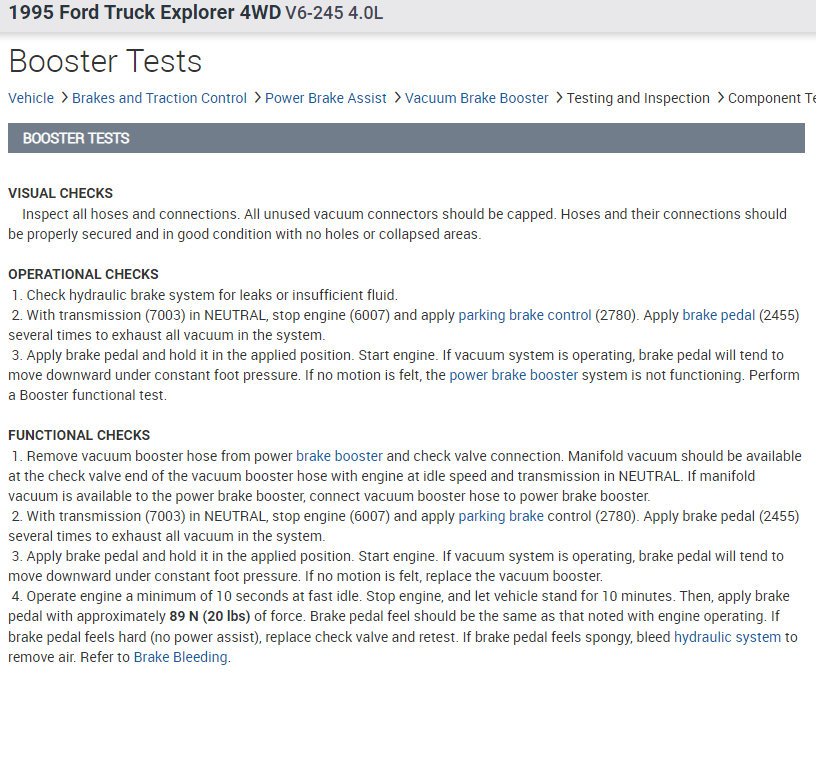816x763 pixels.
Task: Click chevron arrow before Brakes and Traction Control
Action: (x=64, y=98)
